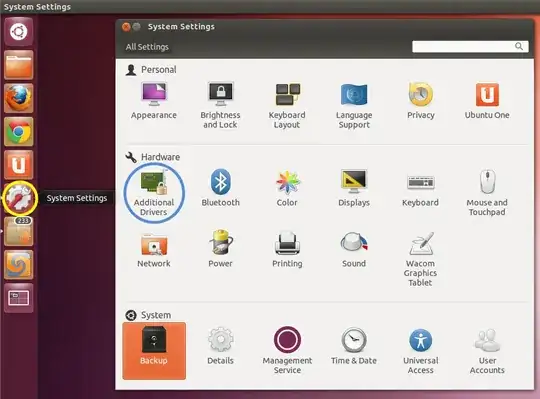Click the settings search field
Image resolution: width=540 pixels, height=399 pixels.
coord(470,46)
